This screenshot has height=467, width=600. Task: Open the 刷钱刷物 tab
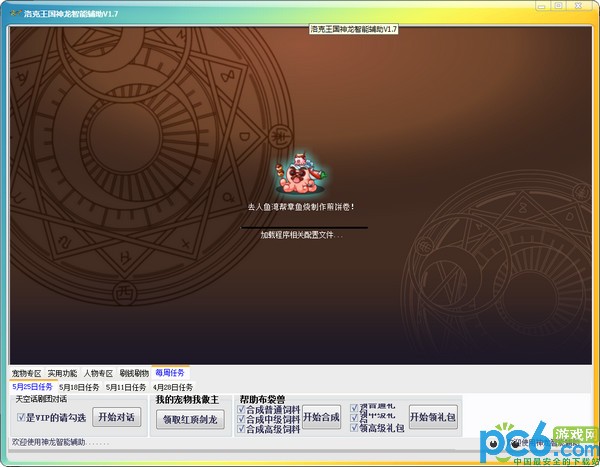click(134, 373)
